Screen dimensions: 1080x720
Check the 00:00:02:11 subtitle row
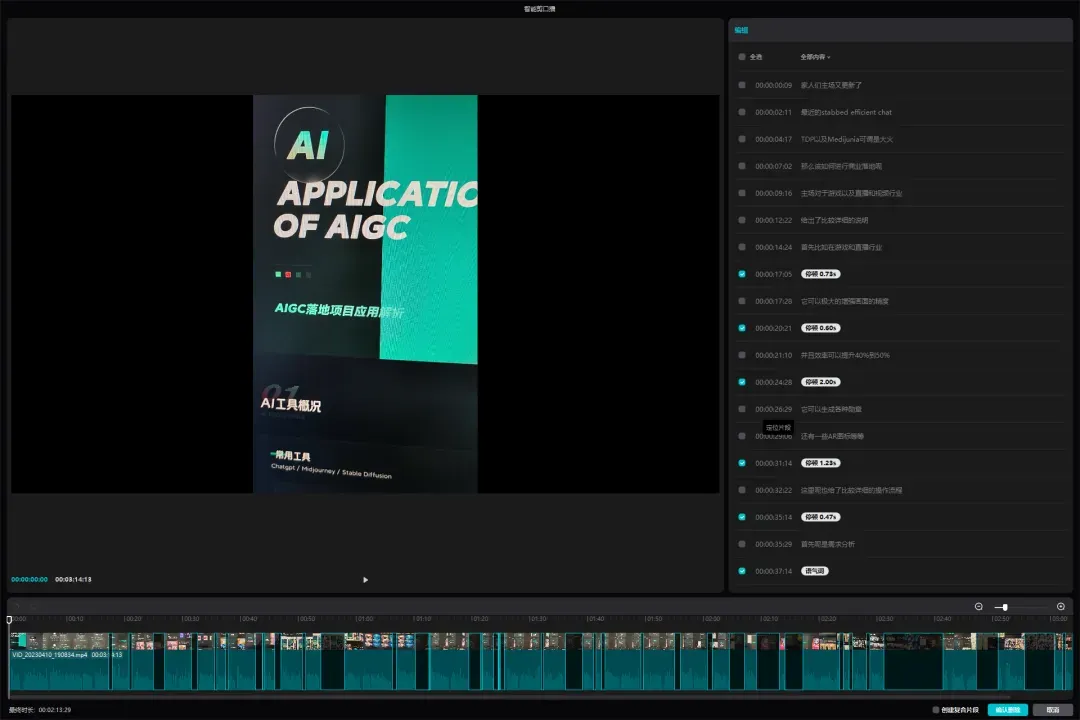click(742, 112)
